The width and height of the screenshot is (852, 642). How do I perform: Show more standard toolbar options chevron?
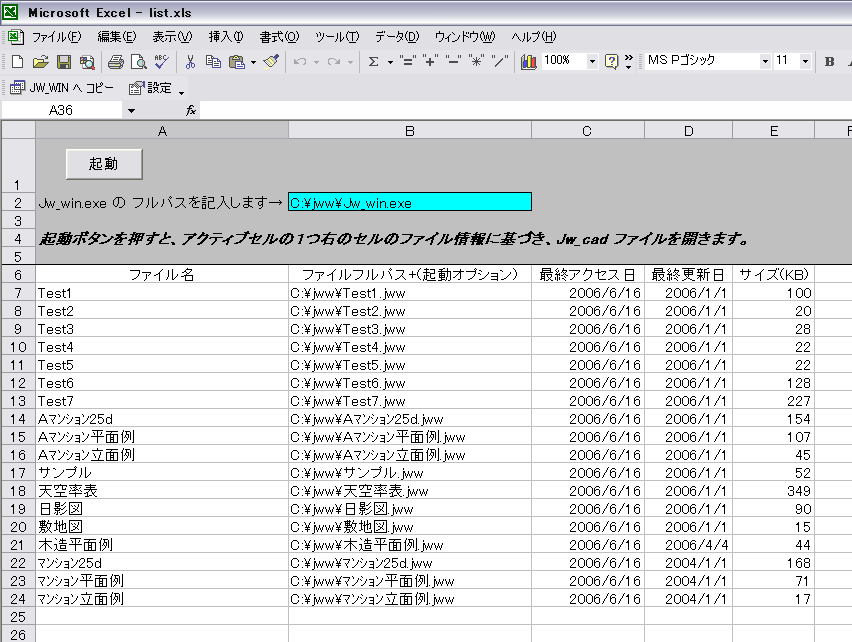pos(629,61)
